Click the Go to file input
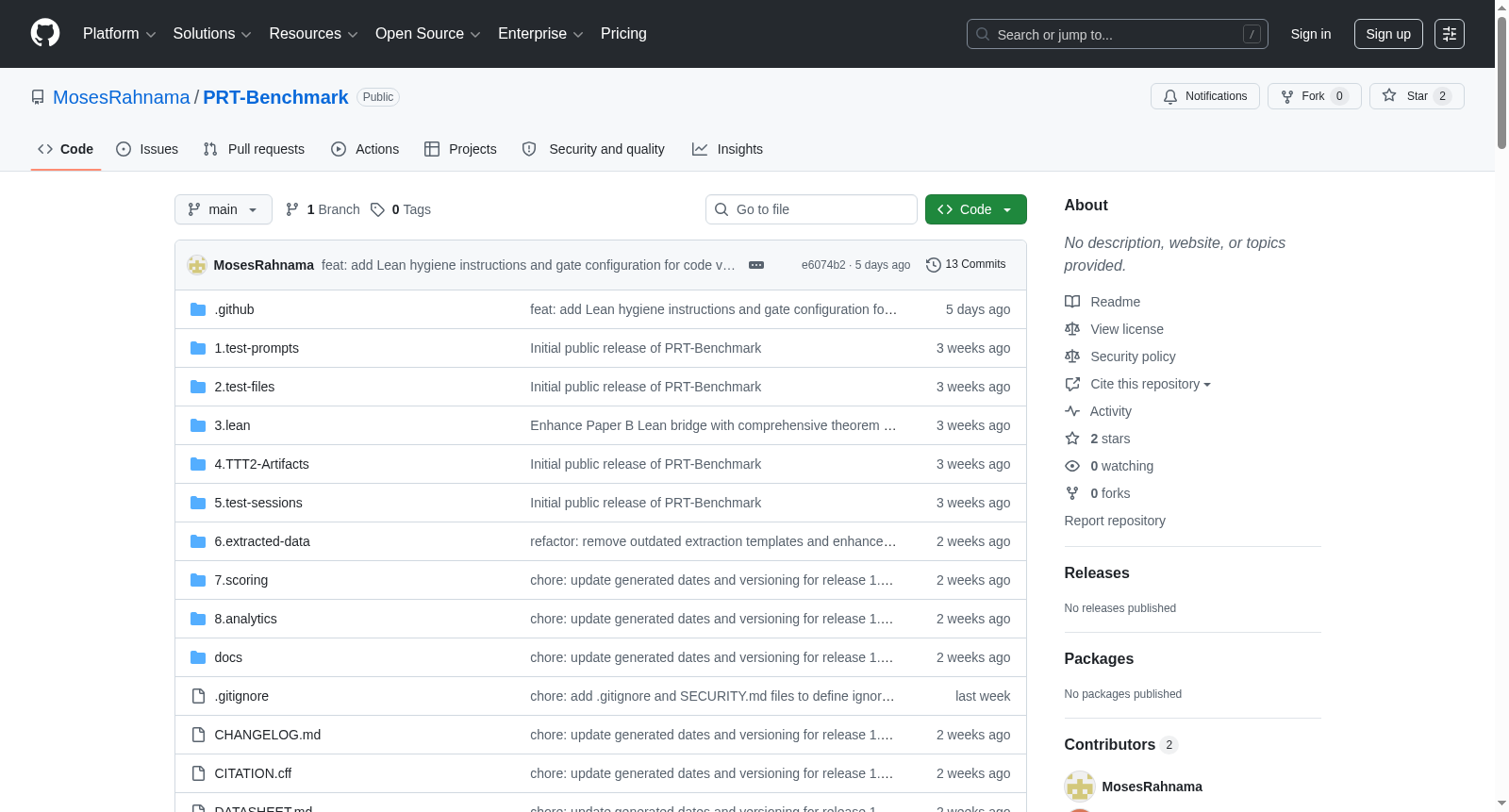This screenshot has height=812, width=1509. click(811, 209)
